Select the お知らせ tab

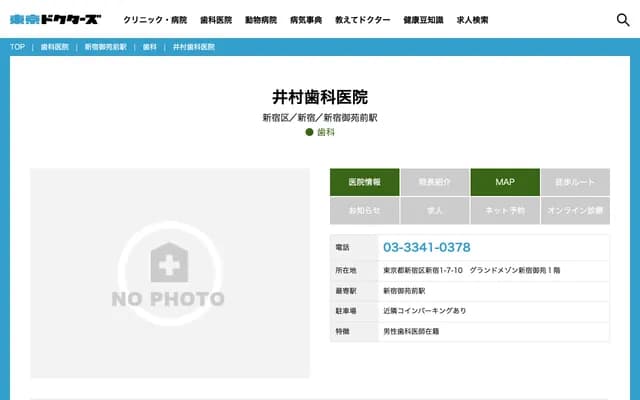pyautogui.click(x=364, y=211)
